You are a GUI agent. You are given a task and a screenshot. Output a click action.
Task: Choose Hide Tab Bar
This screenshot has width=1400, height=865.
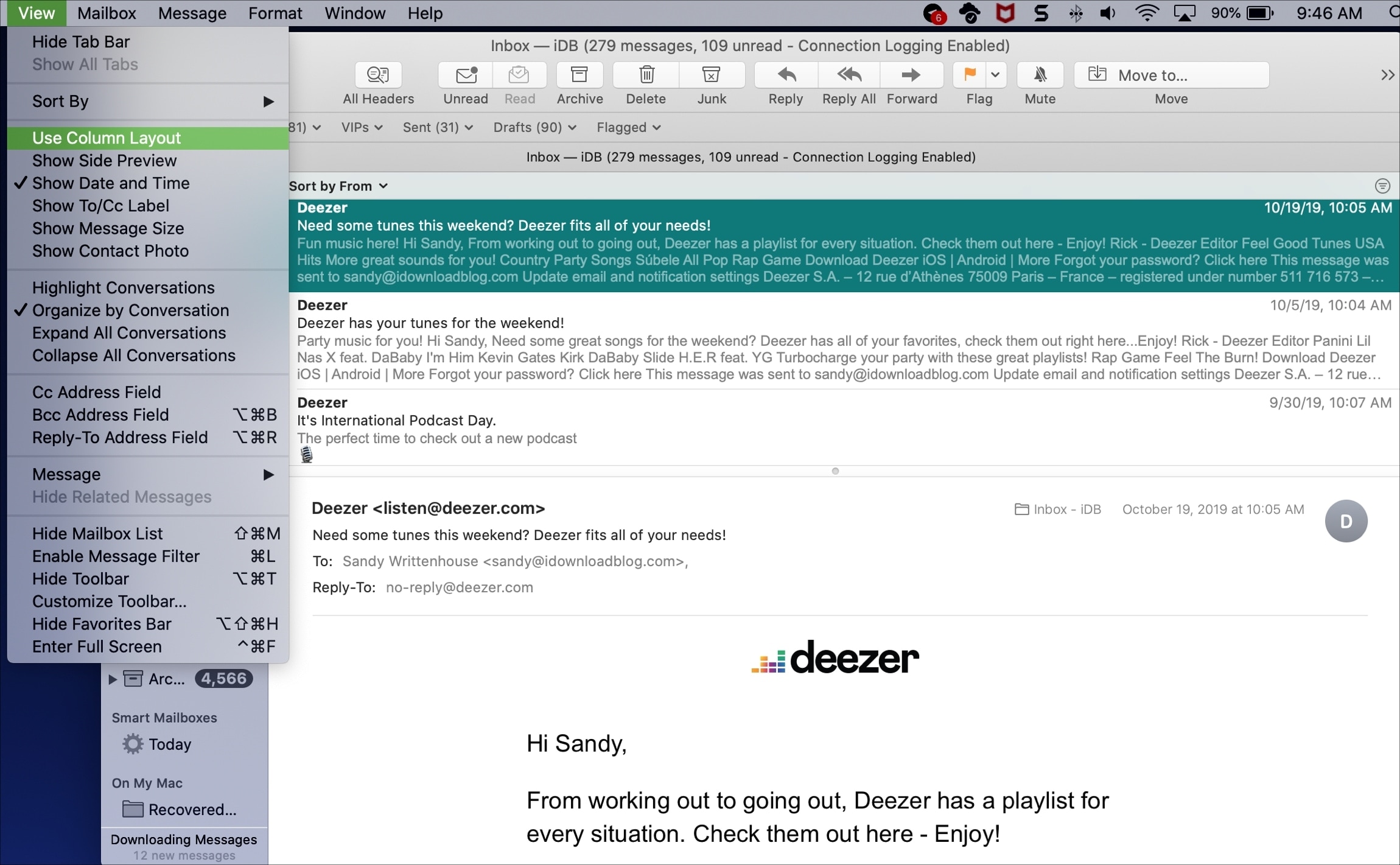(x=148, y=41)
